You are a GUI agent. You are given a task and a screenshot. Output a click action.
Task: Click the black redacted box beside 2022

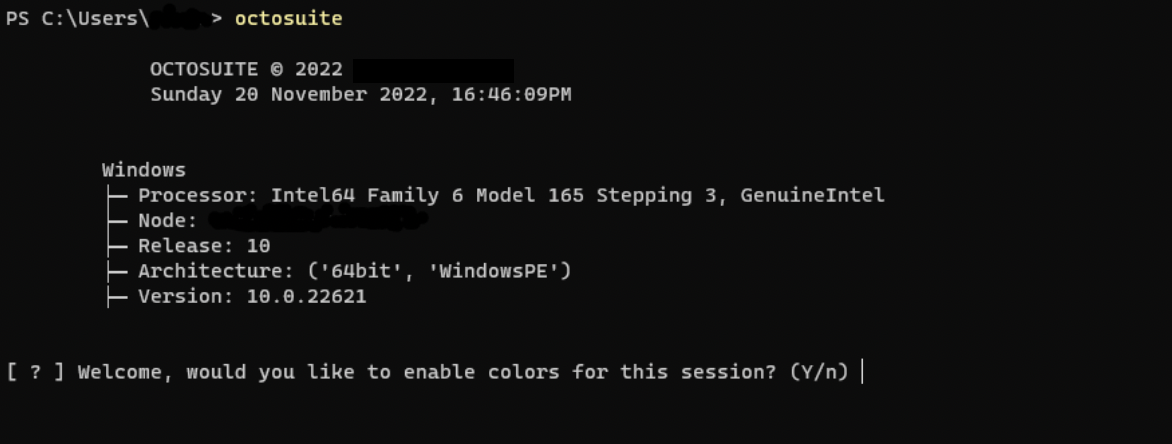pos(433,70)
